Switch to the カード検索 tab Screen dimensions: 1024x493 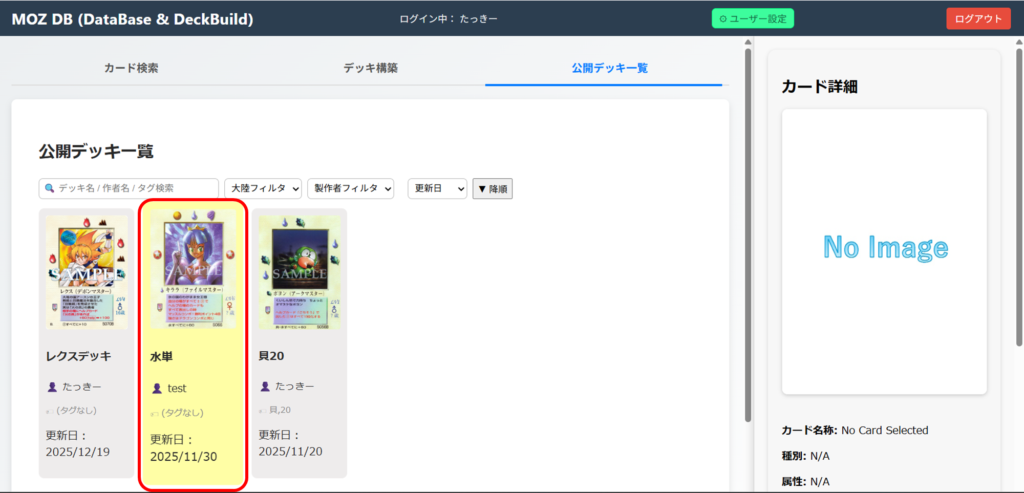[x=131, y=68]
